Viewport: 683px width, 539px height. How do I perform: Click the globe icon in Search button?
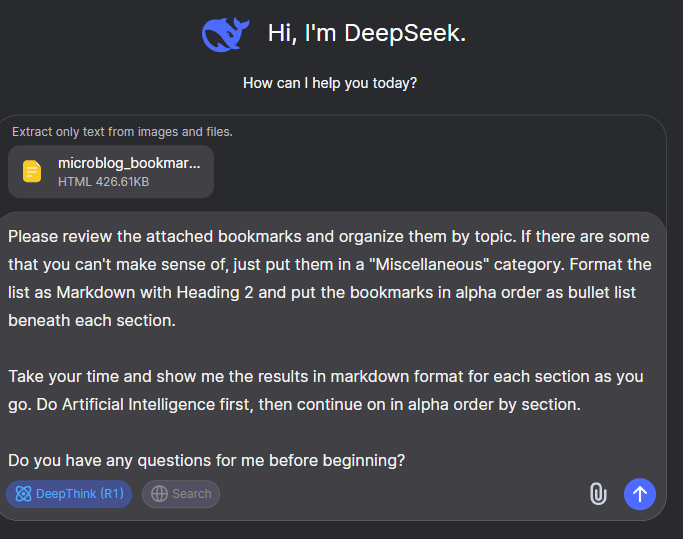click(159, 494)
